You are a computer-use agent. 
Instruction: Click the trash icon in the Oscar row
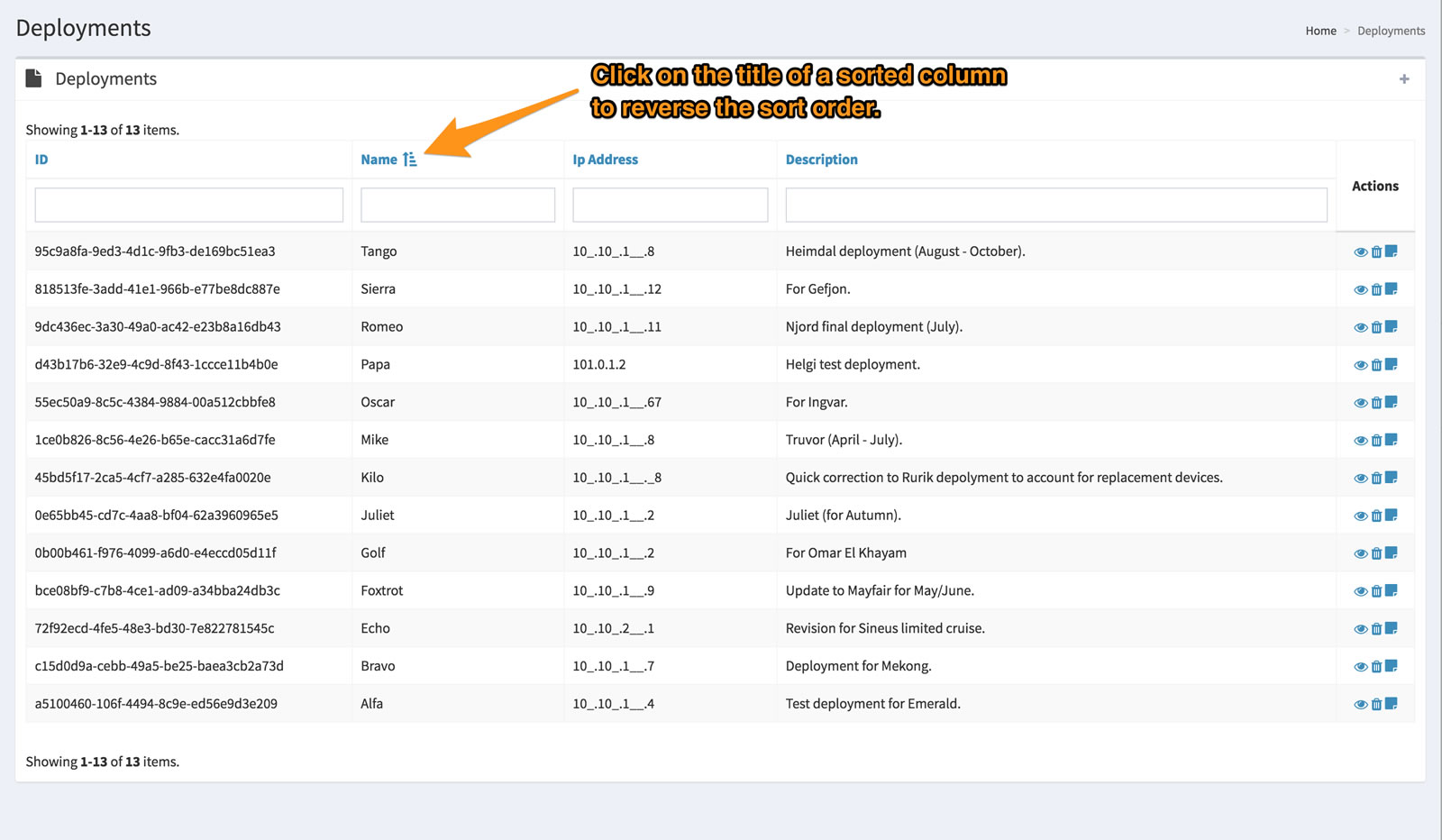coord(1376,403)
